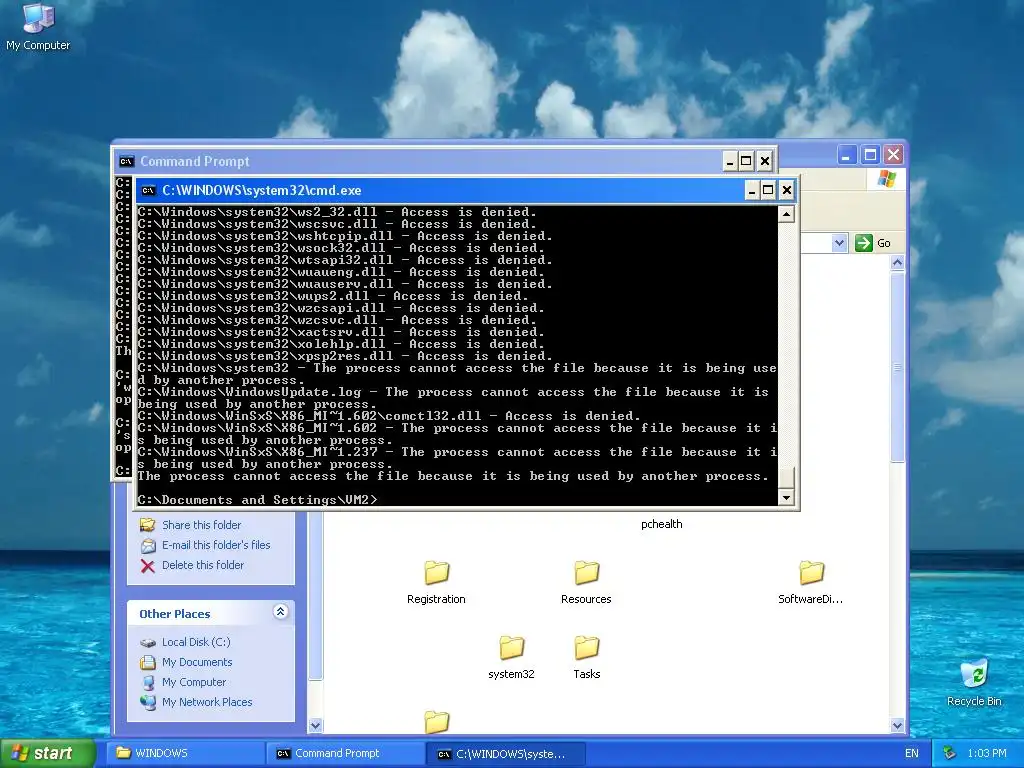Image resolution: width=1024 pixels, height=768 pixels.
Task: Click the My Network Places icon
Action: tap(148, 702)
